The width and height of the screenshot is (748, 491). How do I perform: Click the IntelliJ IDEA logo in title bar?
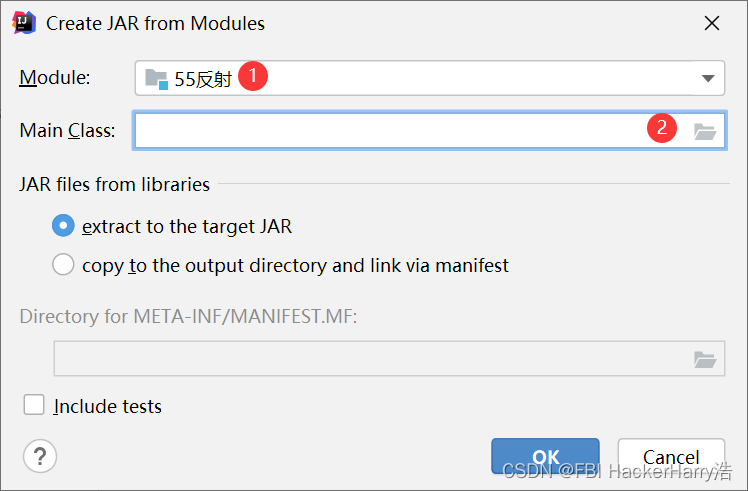(x=24, y=22)
